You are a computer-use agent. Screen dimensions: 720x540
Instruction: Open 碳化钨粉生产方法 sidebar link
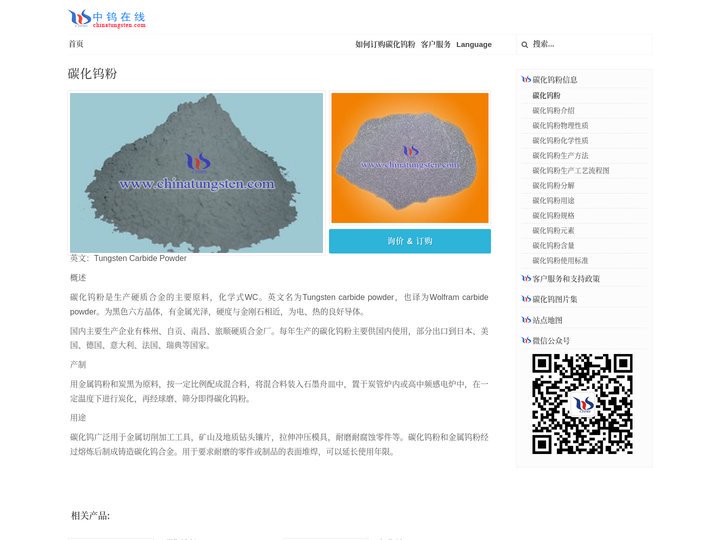[x=560, y=156]
